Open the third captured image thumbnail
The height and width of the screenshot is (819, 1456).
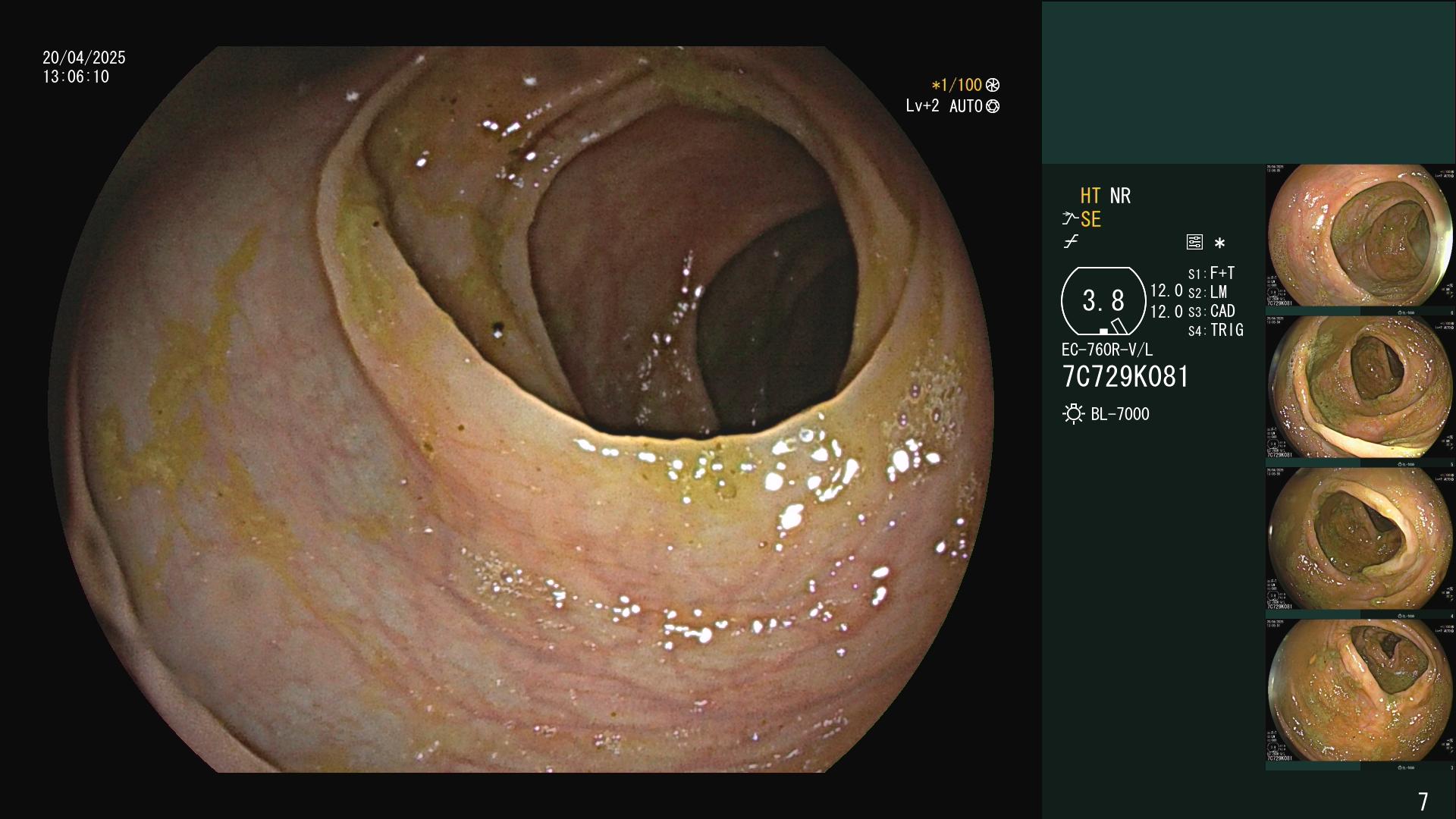[x=1360, y=543]
